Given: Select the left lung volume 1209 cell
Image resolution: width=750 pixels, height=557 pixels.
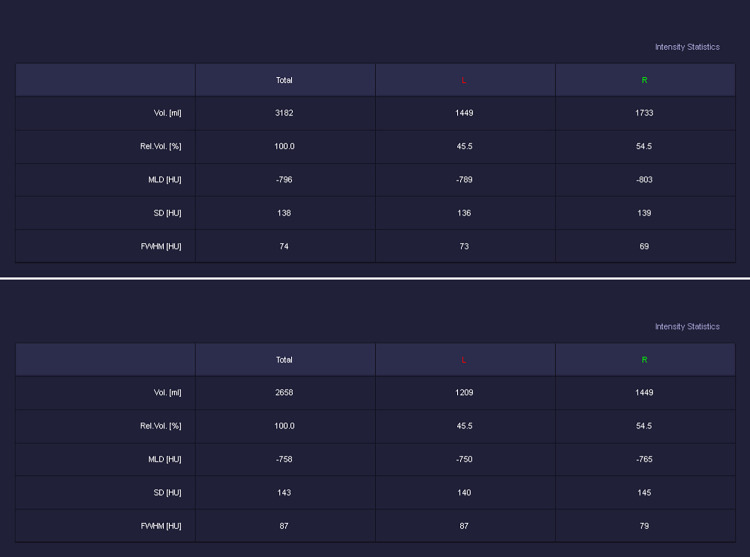Looking at the screenshot, I should pos(464,393).
